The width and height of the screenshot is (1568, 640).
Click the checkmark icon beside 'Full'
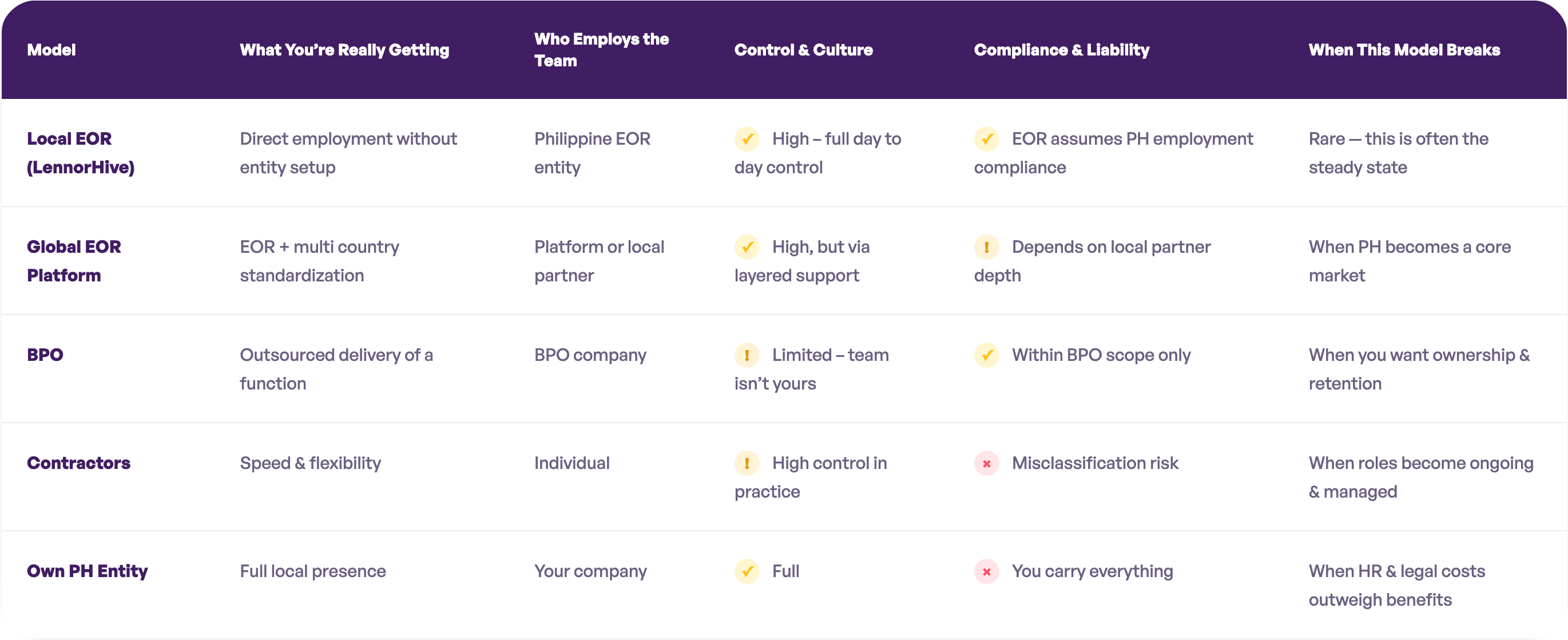pos(747,572)
